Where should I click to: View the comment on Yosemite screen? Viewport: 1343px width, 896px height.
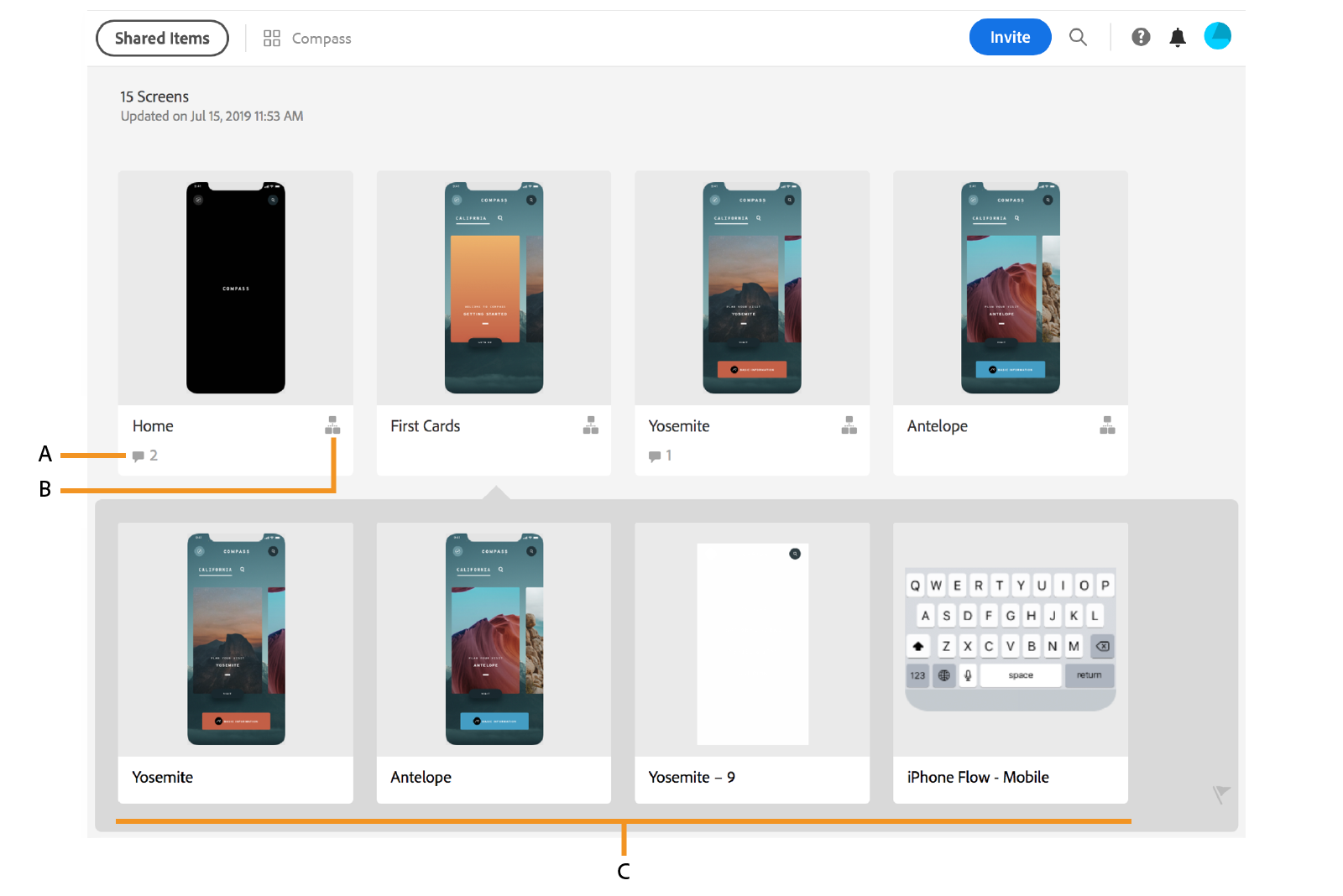(x=661, y=456)
